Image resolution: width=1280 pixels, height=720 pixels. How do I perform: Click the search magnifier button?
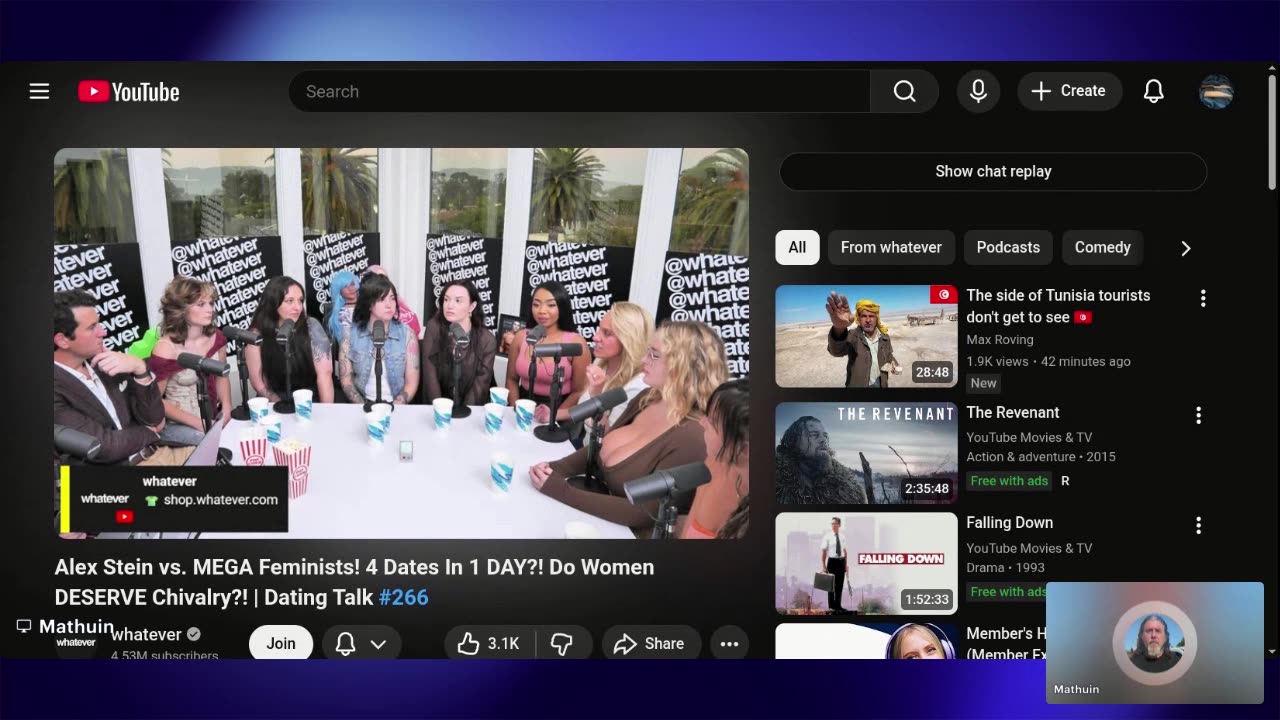904,91
